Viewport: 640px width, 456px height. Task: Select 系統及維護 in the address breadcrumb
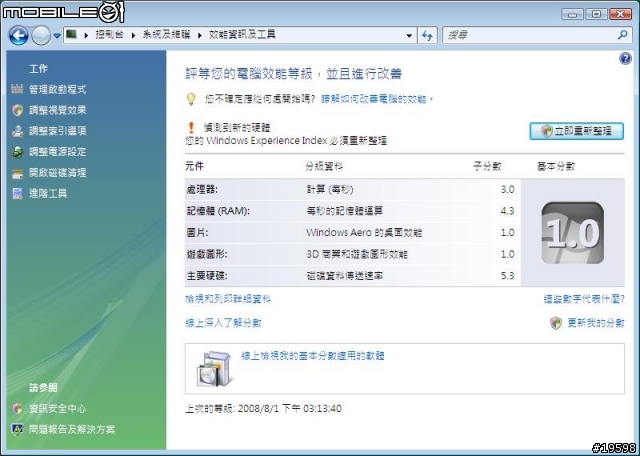166,35
